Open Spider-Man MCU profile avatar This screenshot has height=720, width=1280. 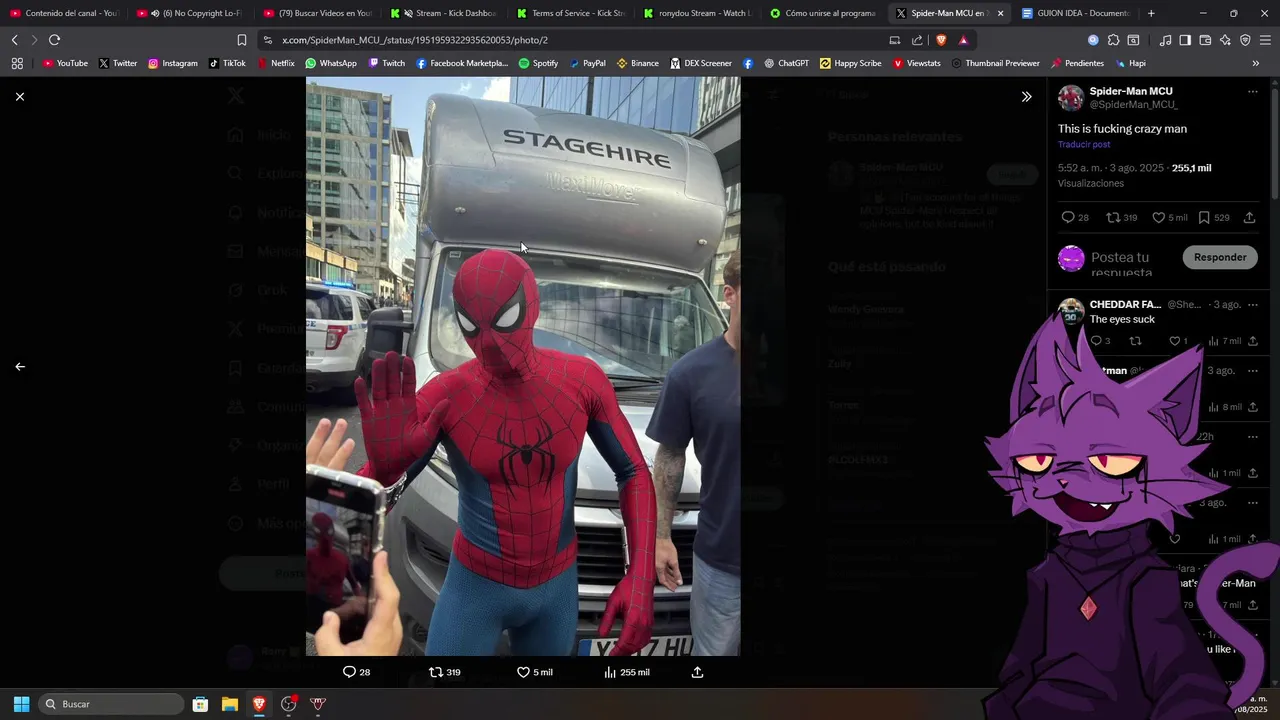[x=1071, y=97]
